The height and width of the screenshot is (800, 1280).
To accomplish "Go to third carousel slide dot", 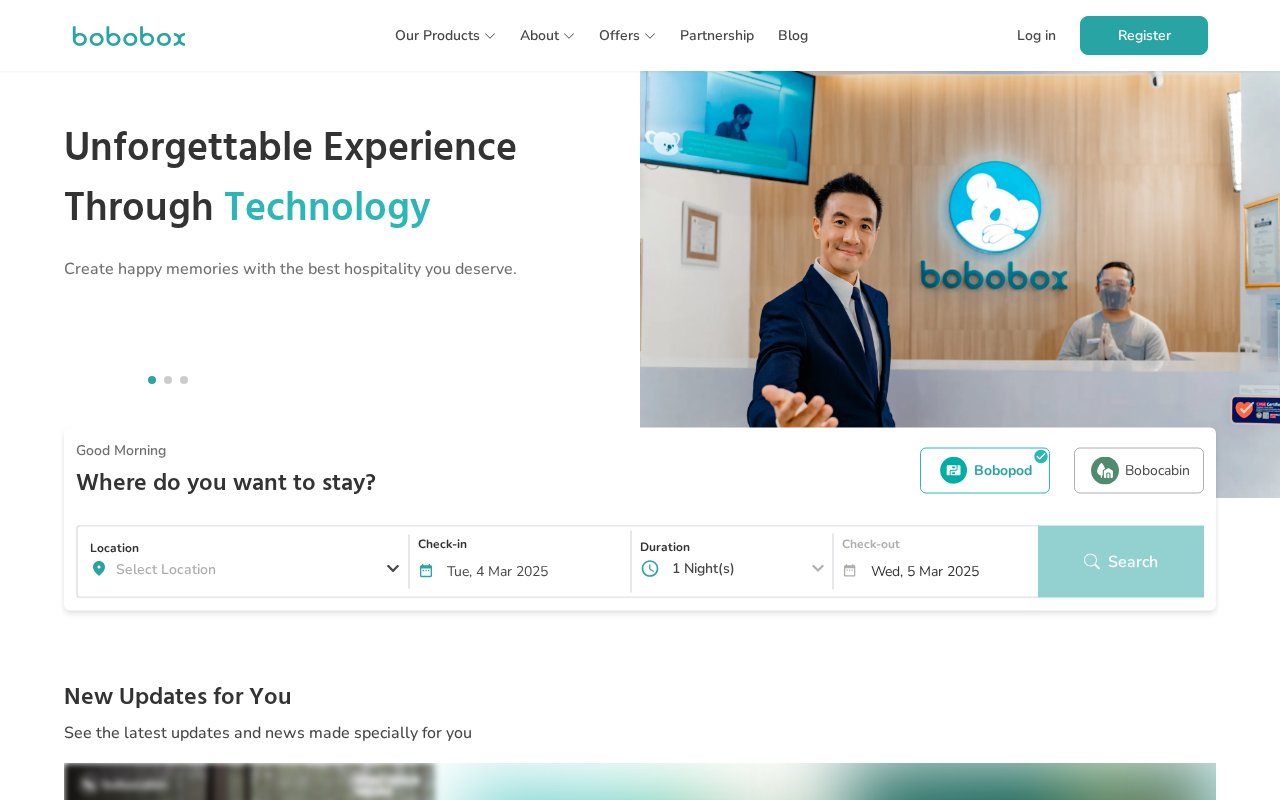I will [184, 380].
